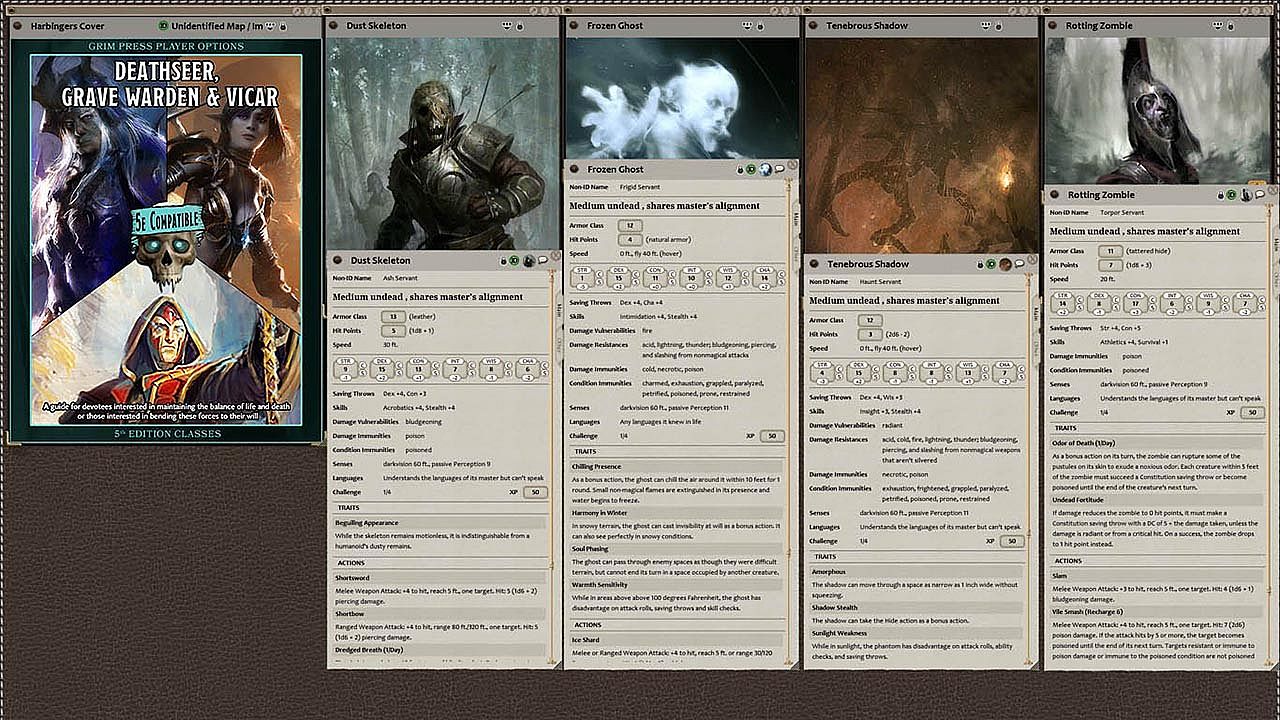Toggle the green ID icon on Harbingers Cover
The width and height of the screenshot is (1280, 720).
(163, 26)
